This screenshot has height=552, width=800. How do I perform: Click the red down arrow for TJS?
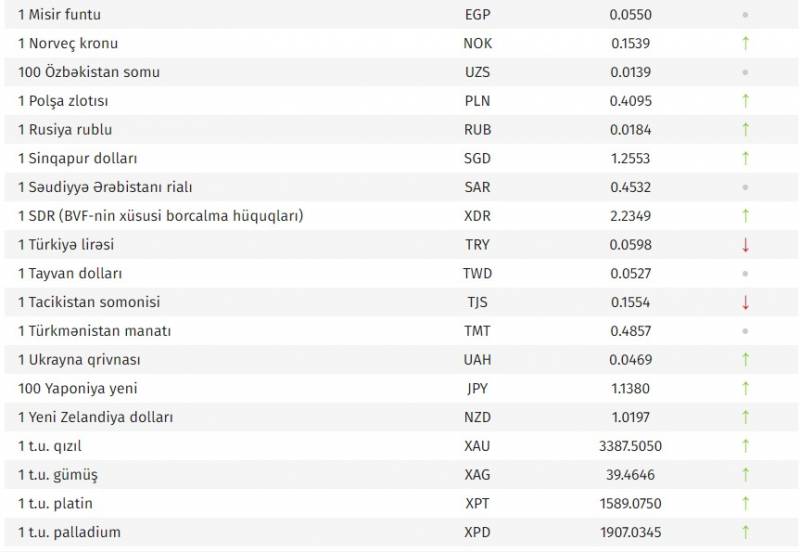(x=745, y=303)
